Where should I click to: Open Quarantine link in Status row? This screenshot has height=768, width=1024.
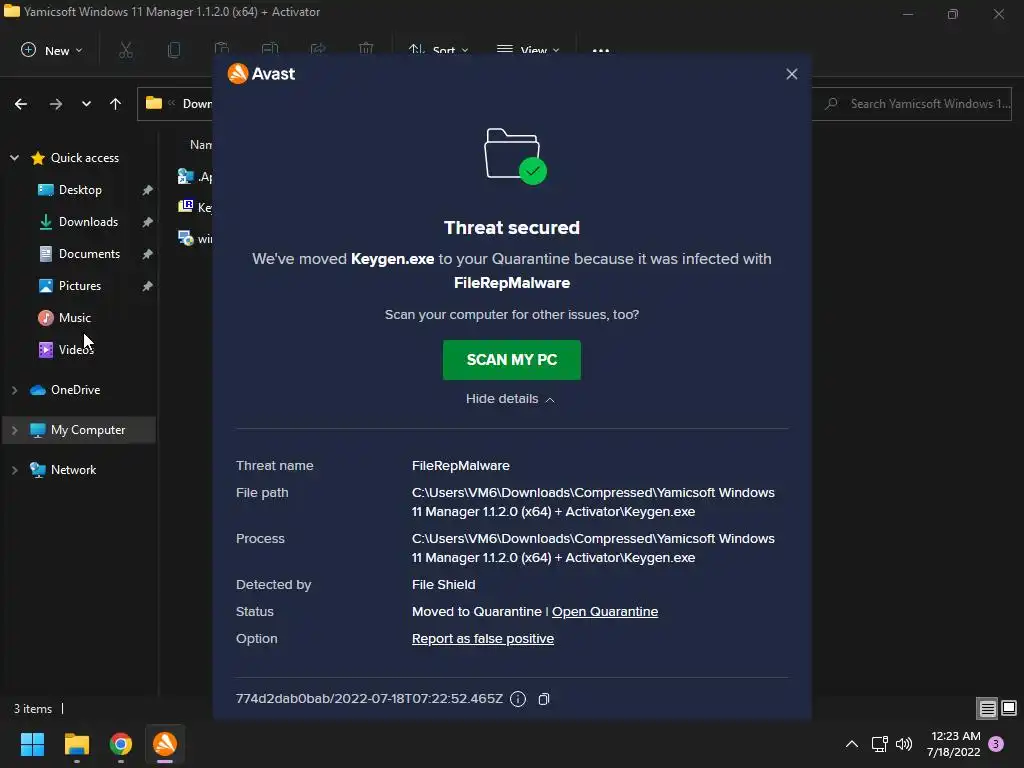click(605, 612)
